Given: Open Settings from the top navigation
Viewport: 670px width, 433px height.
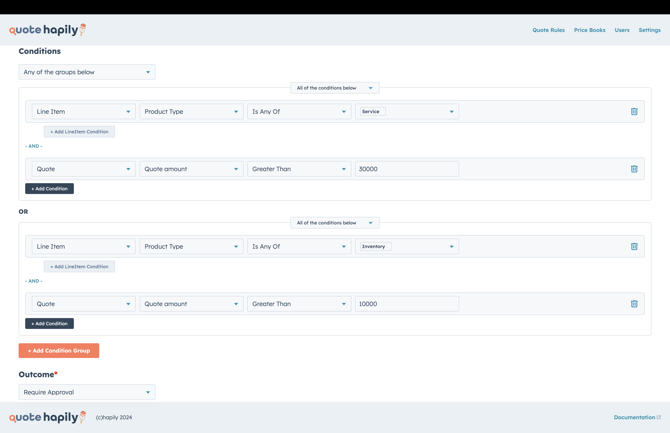Looking at the screenshot, I should (649, 30).
